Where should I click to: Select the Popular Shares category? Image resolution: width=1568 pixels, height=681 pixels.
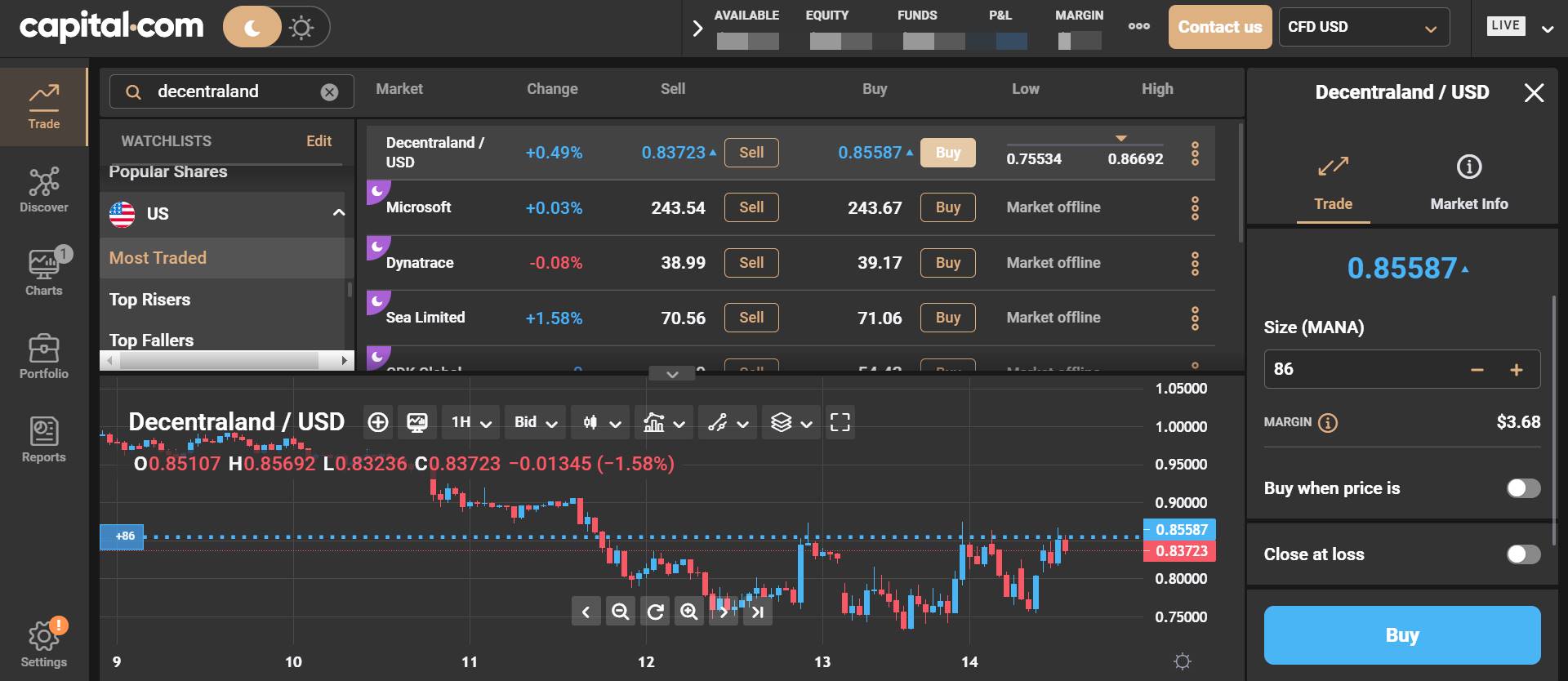click(x=168, y=171)
